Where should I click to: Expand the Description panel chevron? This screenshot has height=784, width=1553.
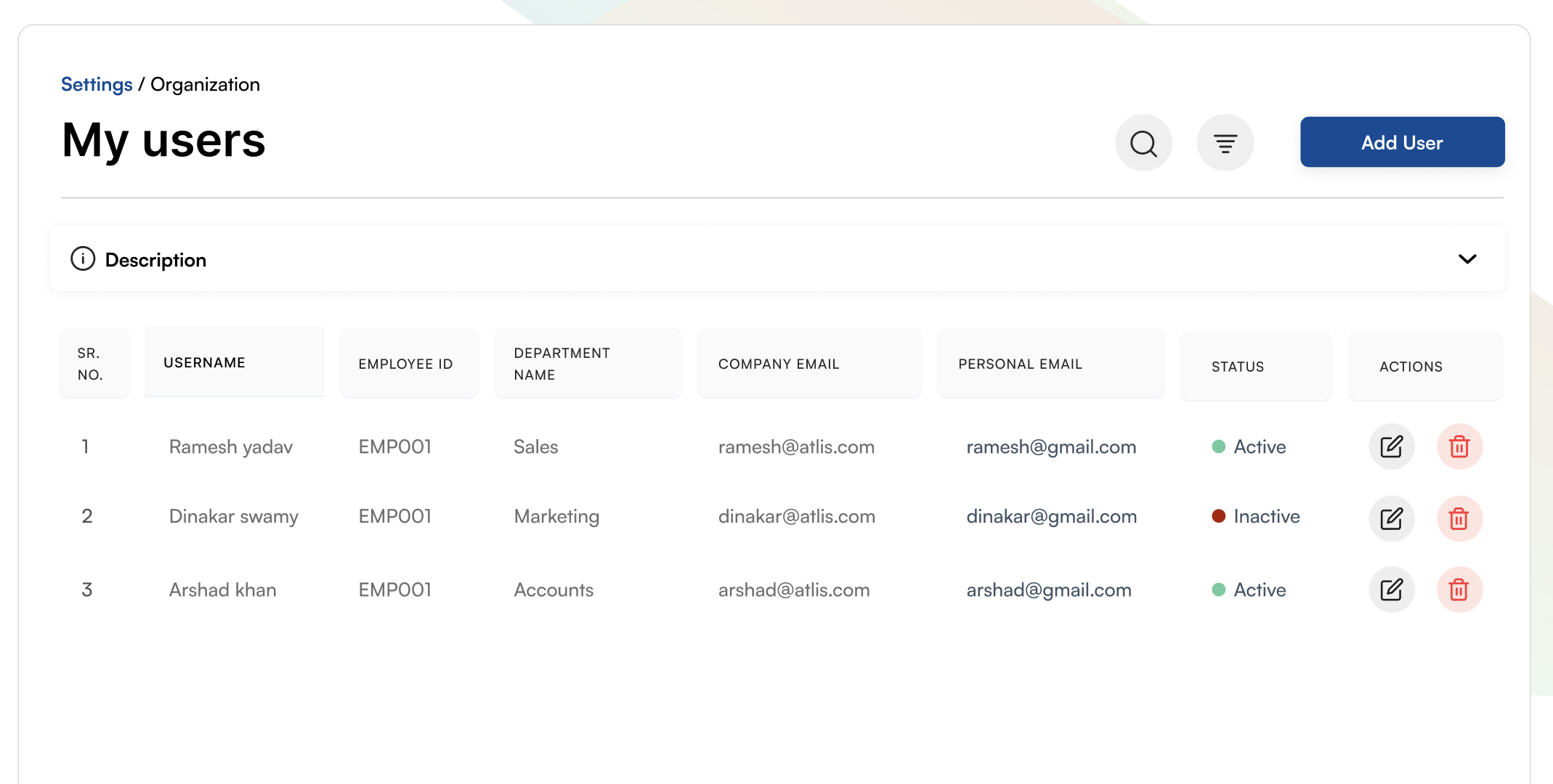1467,259
